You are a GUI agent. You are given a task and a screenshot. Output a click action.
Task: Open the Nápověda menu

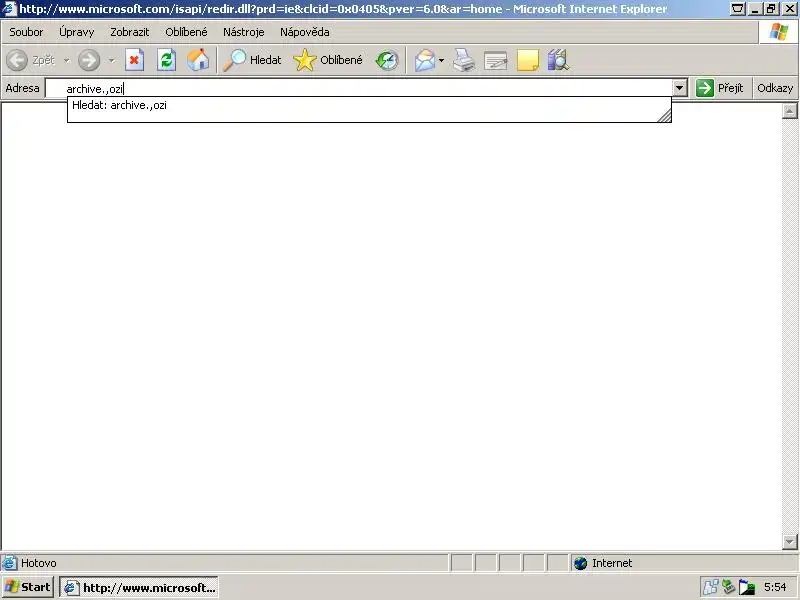click(305, 32)
